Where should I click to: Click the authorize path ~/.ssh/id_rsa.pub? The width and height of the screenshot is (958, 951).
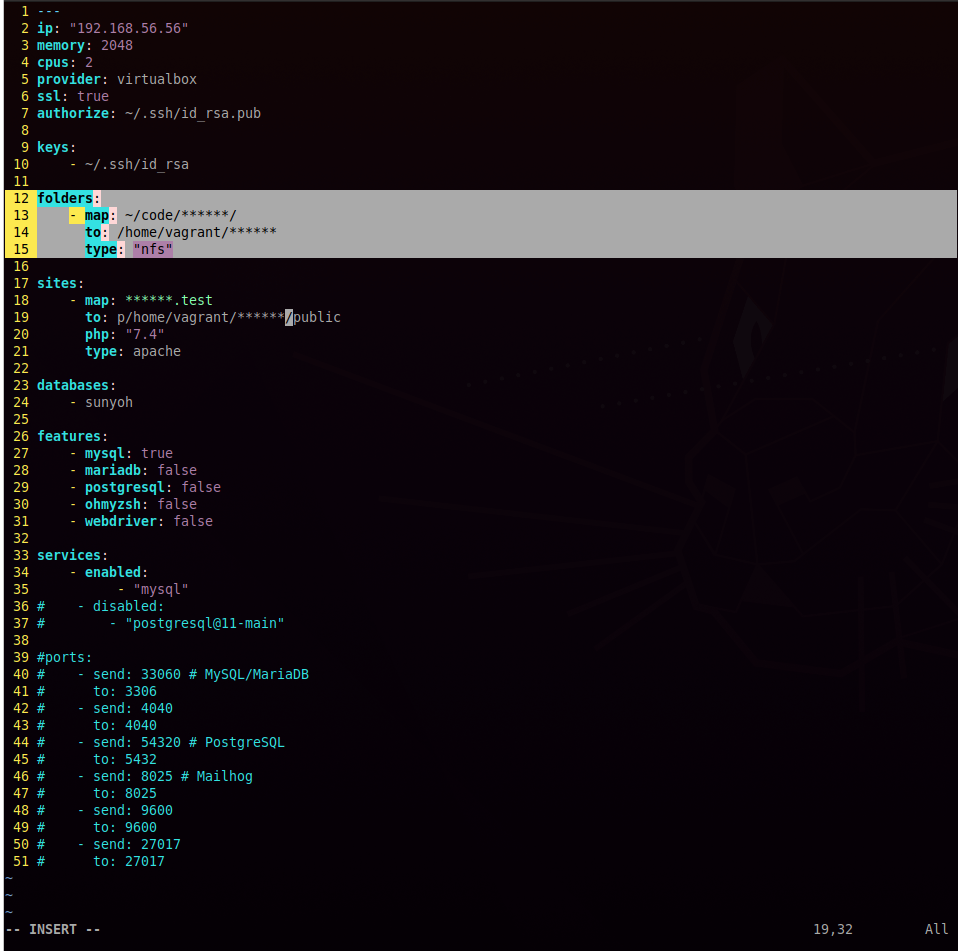(x=193, y=114)
